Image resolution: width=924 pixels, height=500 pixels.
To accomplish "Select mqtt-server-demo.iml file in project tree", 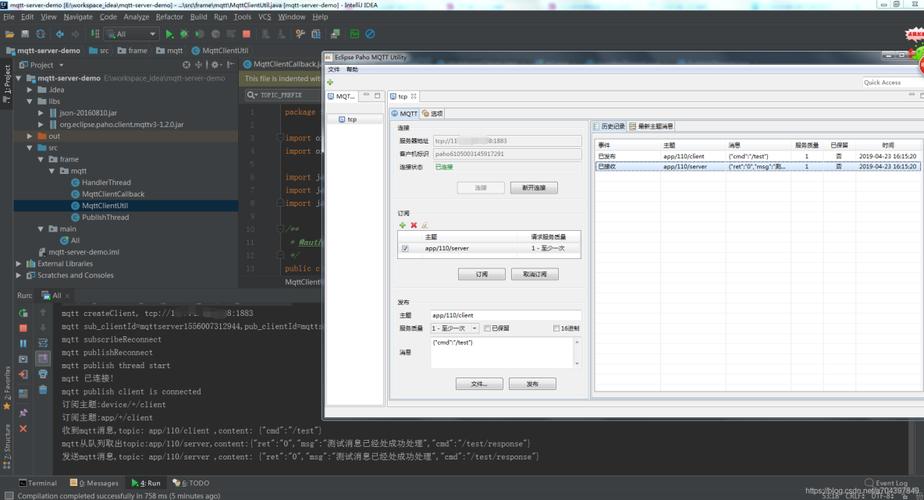I will click(84, 252).
